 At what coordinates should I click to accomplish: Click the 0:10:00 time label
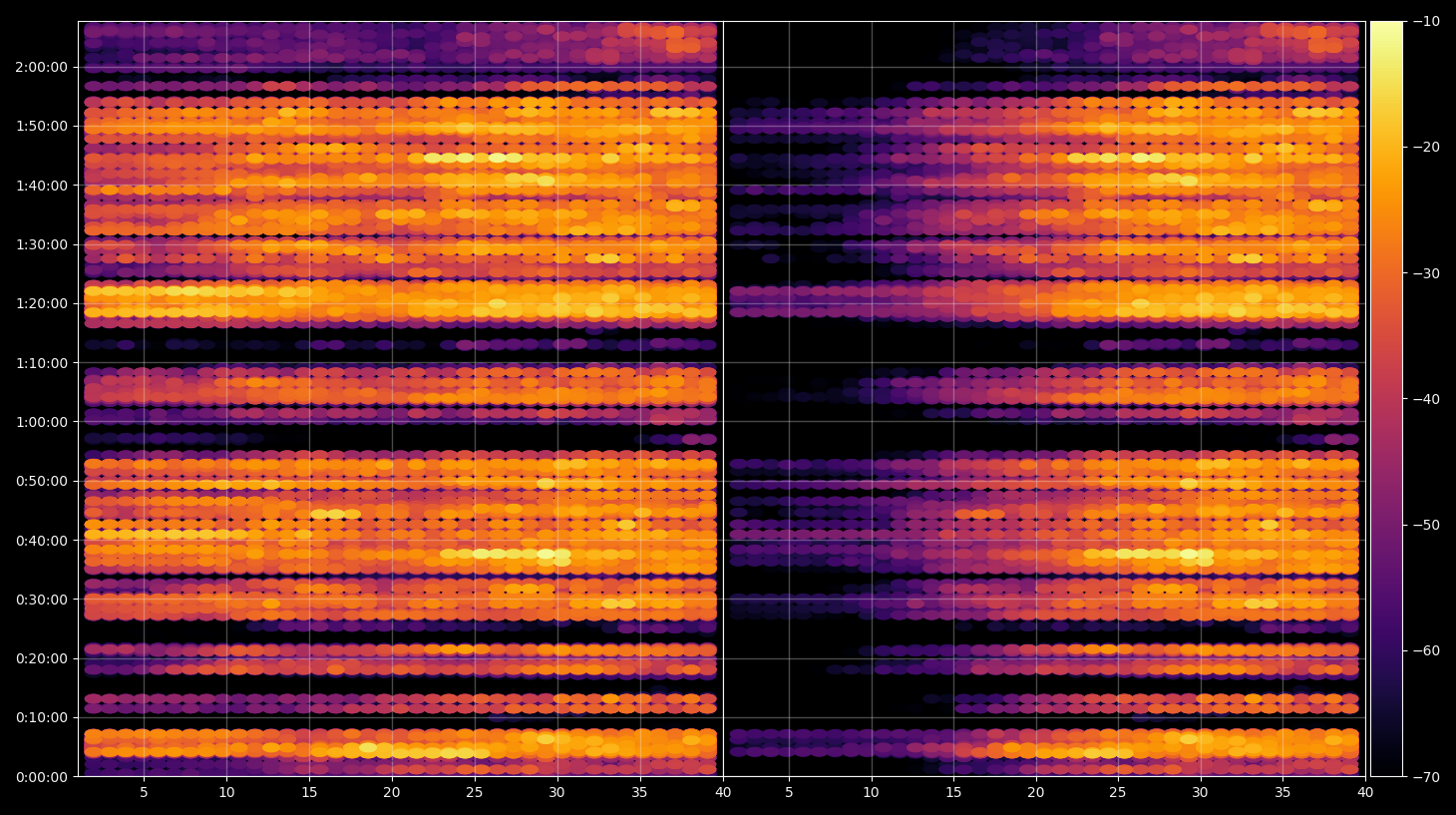(42, 718)
